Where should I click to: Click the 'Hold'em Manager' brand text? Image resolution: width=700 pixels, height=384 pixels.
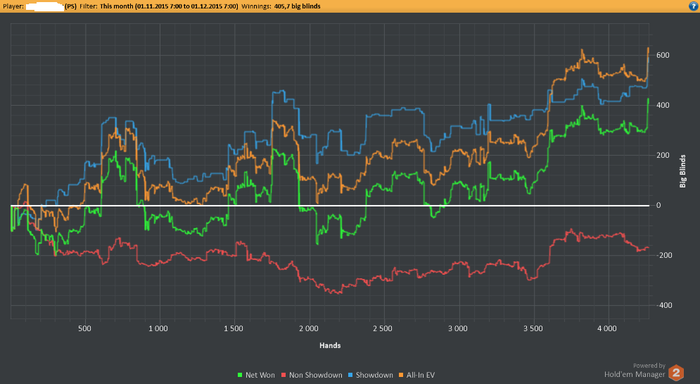pyautogui.click(x=634, y=375)
